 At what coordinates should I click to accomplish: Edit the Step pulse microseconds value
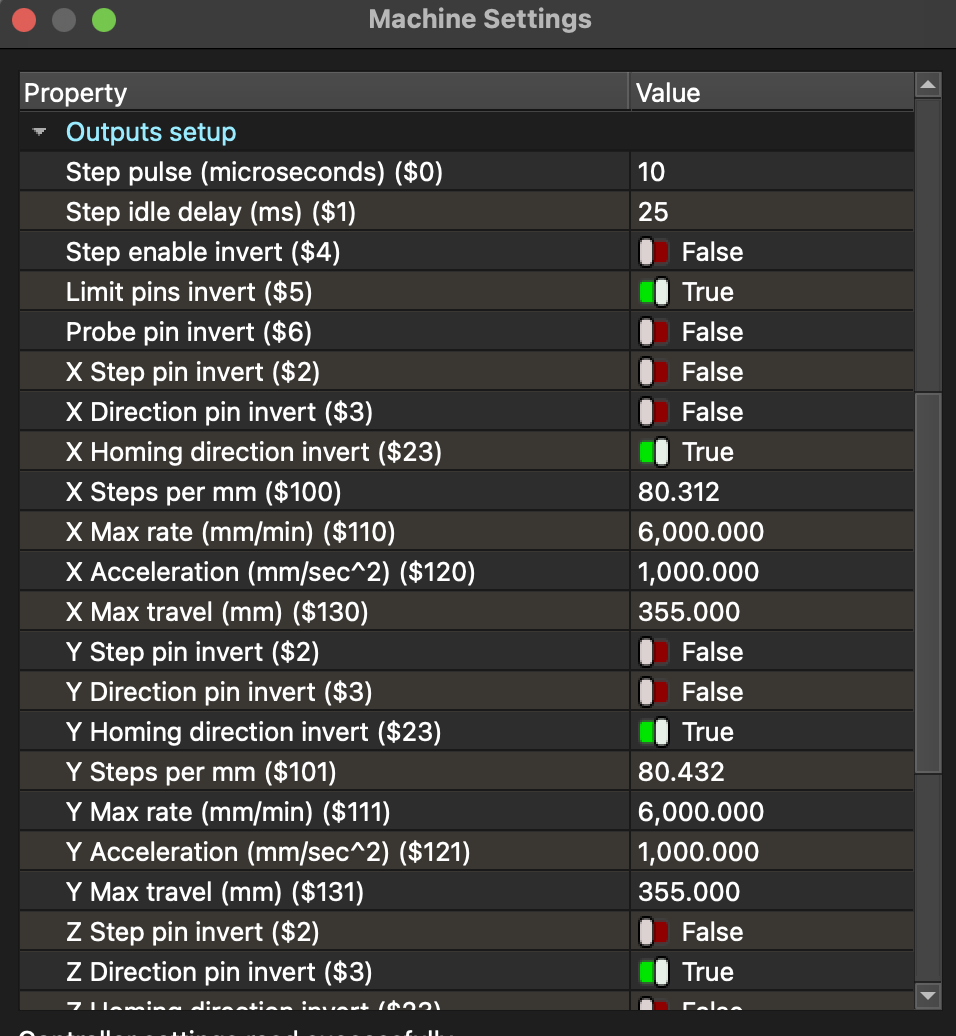click(x=770, y=172)
